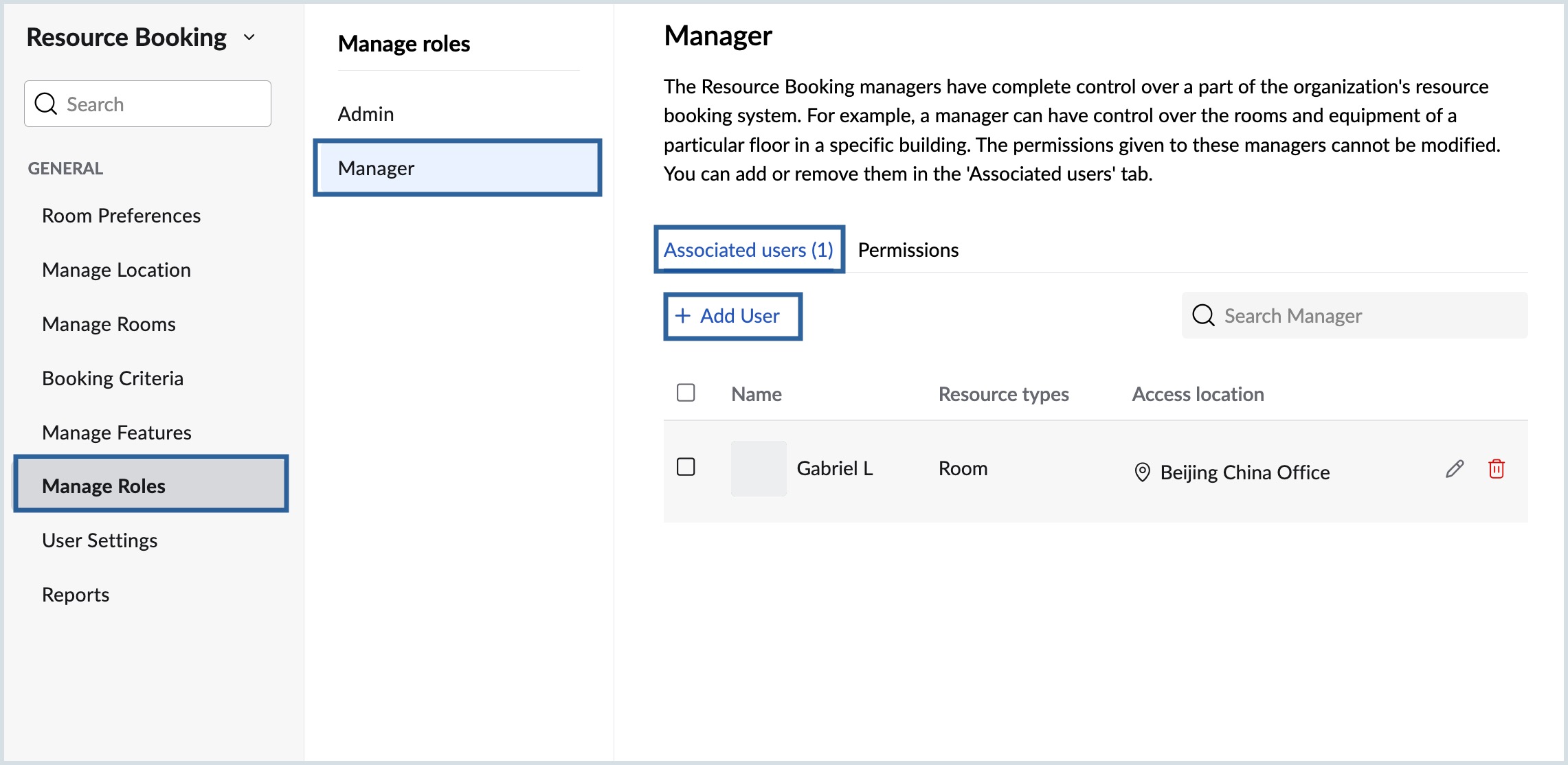Viewport: 1568px width, 765px height.
Task: Click the red trash delete icon
Action: coord(1496,469)
